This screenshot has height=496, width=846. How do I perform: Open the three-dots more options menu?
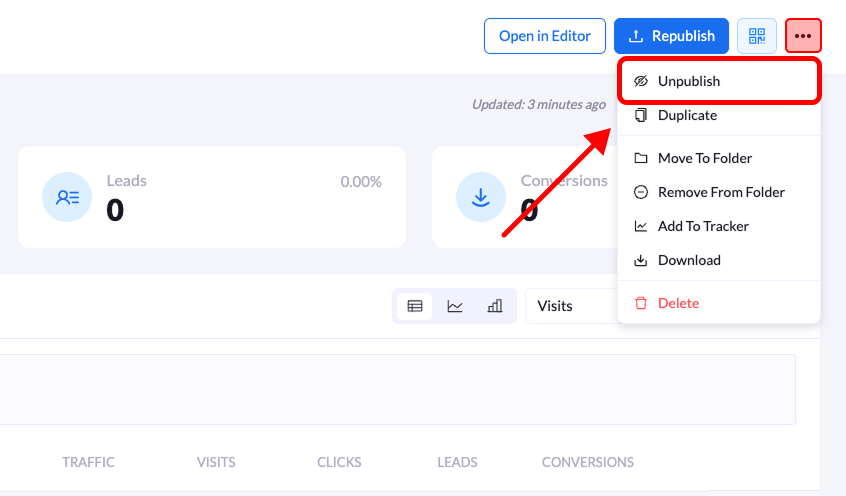point(803,36)
